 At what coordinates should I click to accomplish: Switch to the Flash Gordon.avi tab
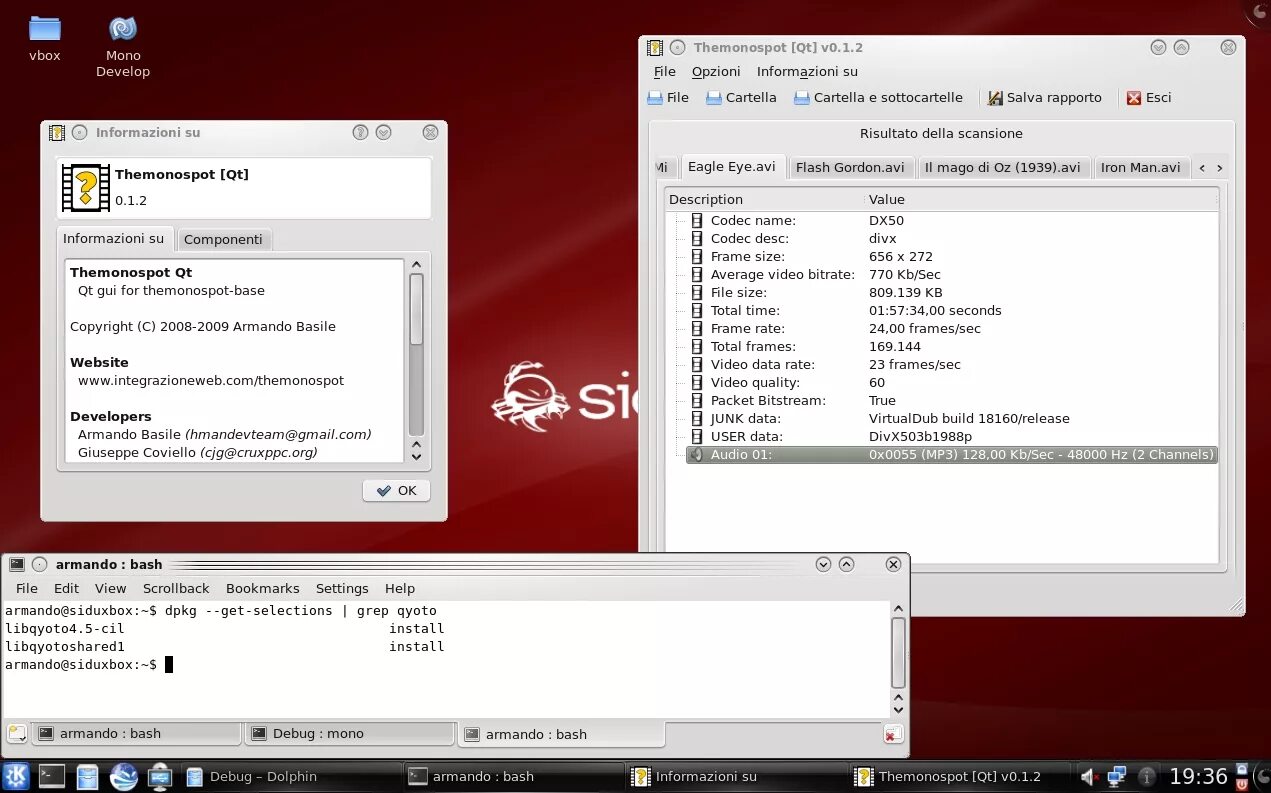tap(850, 167)
